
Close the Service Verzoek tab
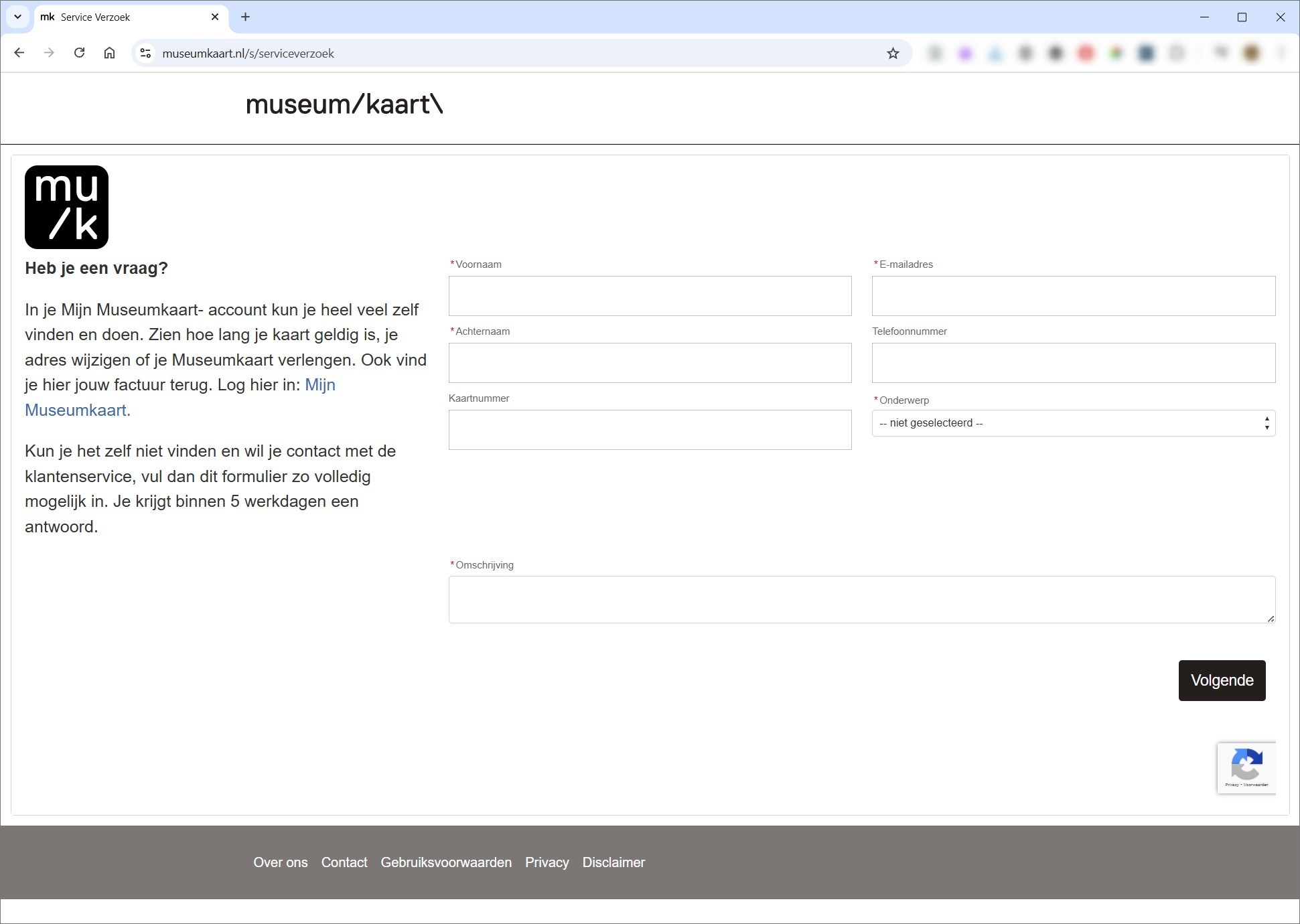coord(215,17)
